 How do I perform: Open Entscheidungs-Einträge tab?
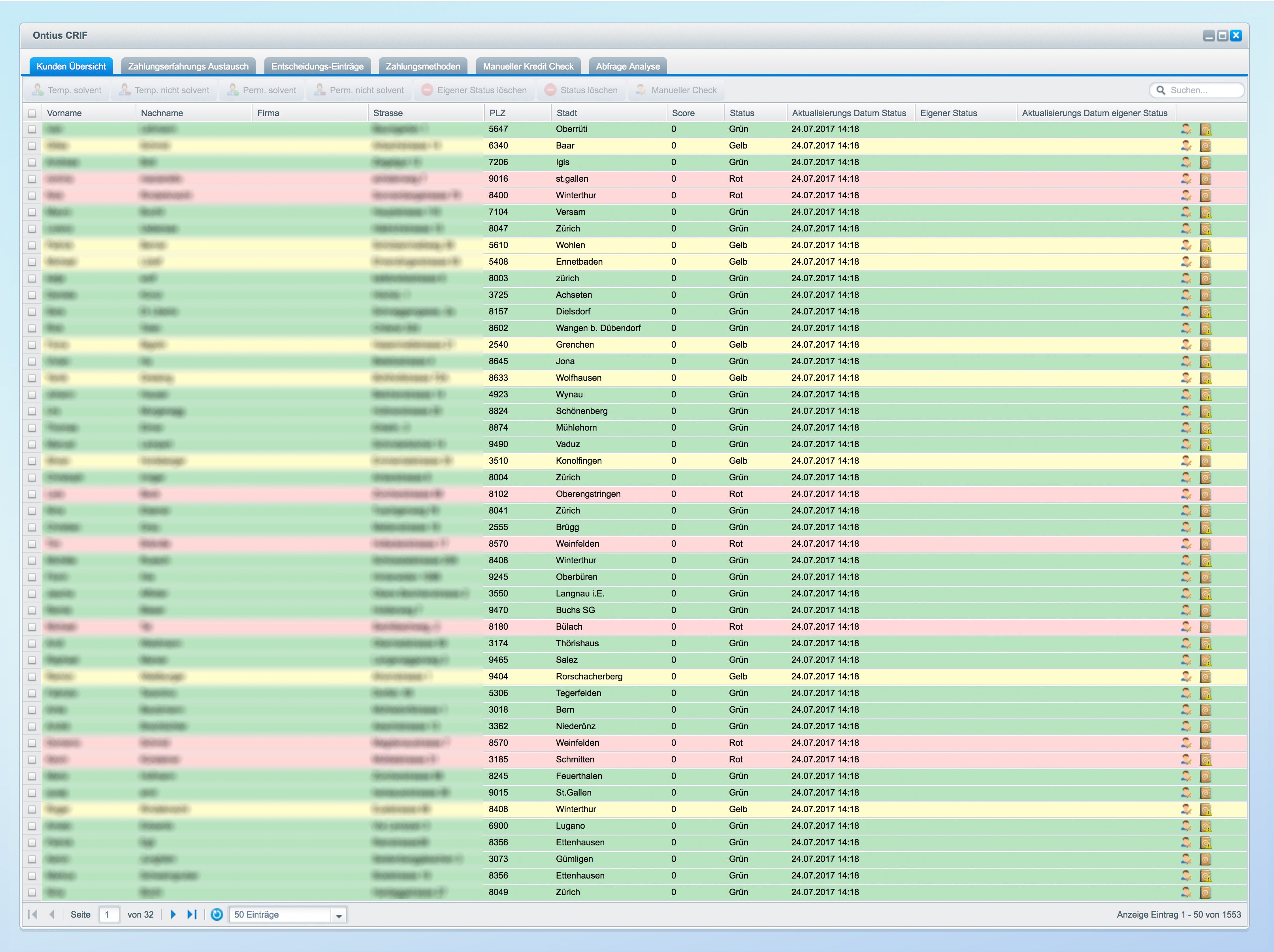click(317, 66)
